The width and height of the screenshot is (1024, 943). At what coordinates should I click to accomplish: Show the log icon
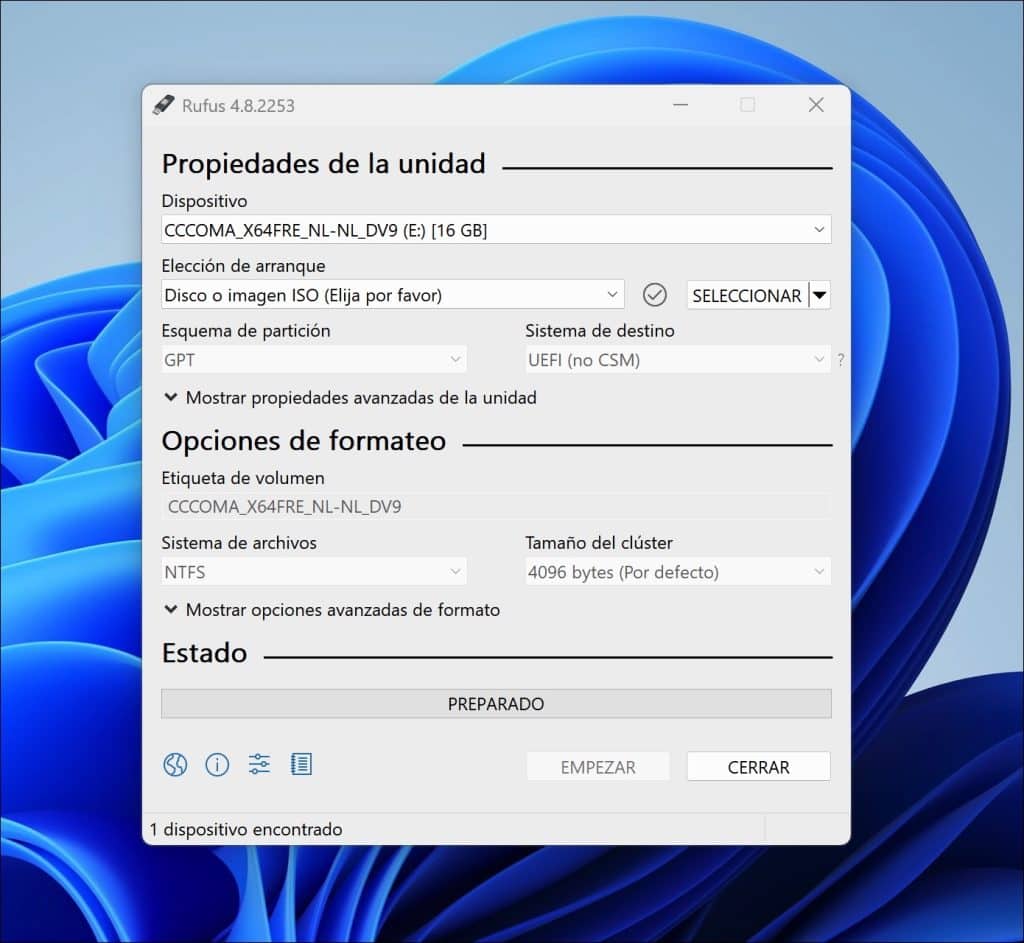pos(301,764)
